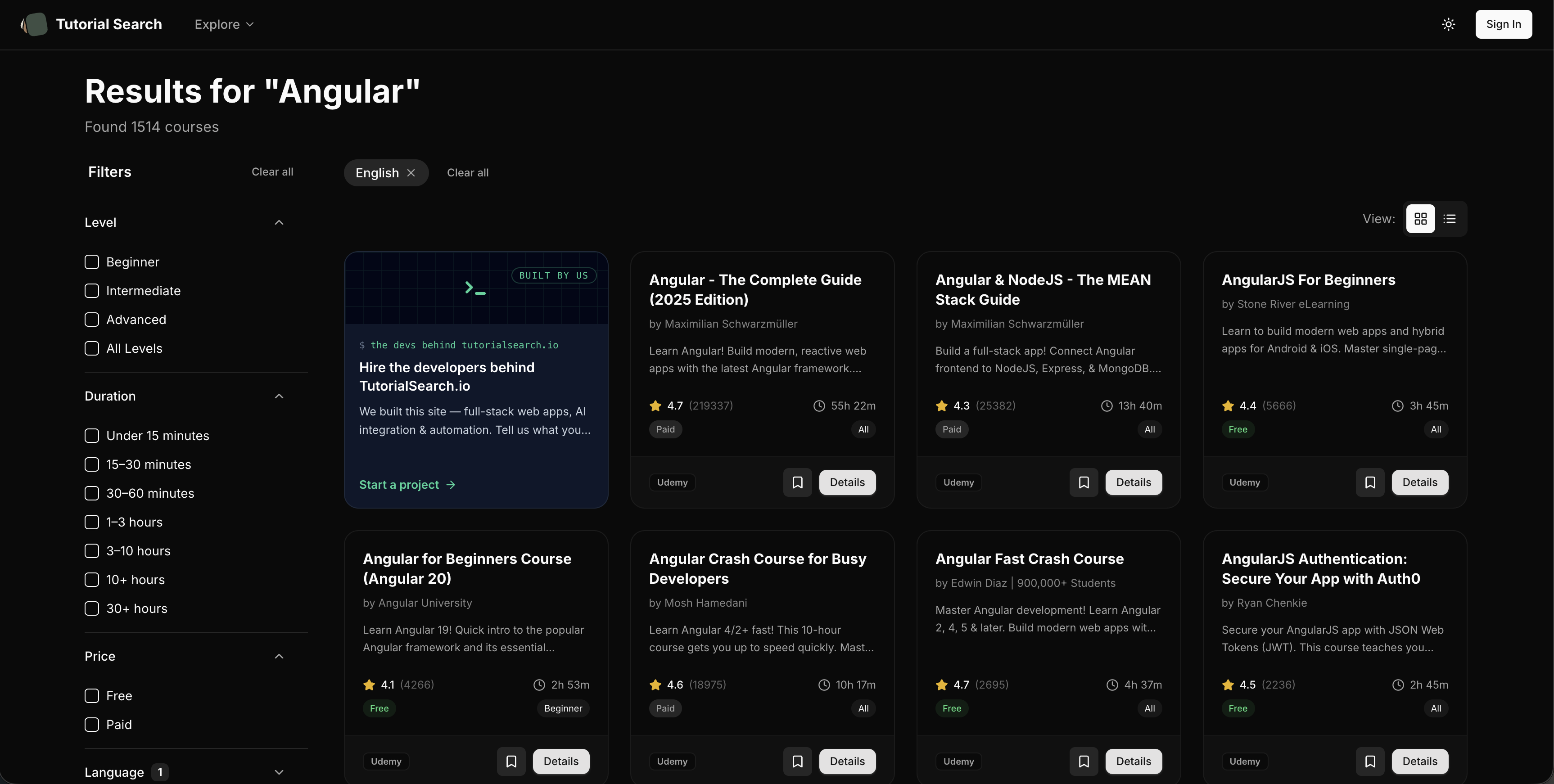The image size is (1554, 784).
Task: Bookmark Angular Crash Course for Busy Developers
Action: click(x=798, y=761)
